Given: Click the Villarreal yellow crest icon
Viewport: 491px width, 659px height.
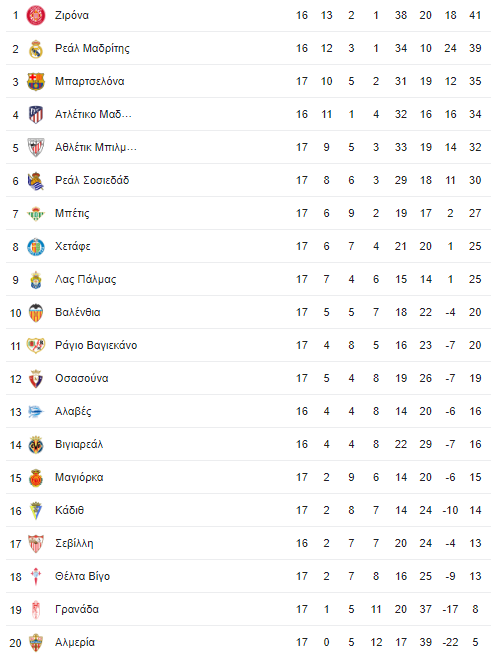Looking at the screenshot, I should pyautogui.click(x=36, y=445).
